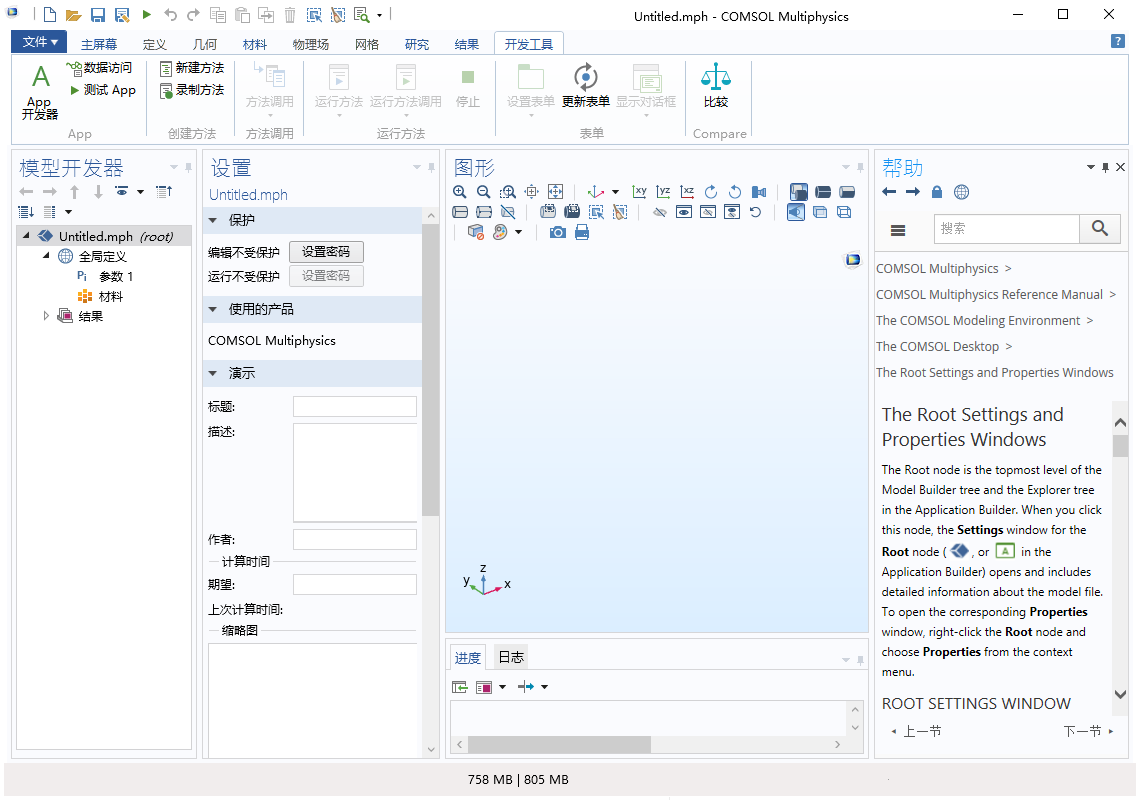Screen dimensions: 1140x800
Task: Click the open folder icon in the title toolbar
Action: tap(73, 15)
